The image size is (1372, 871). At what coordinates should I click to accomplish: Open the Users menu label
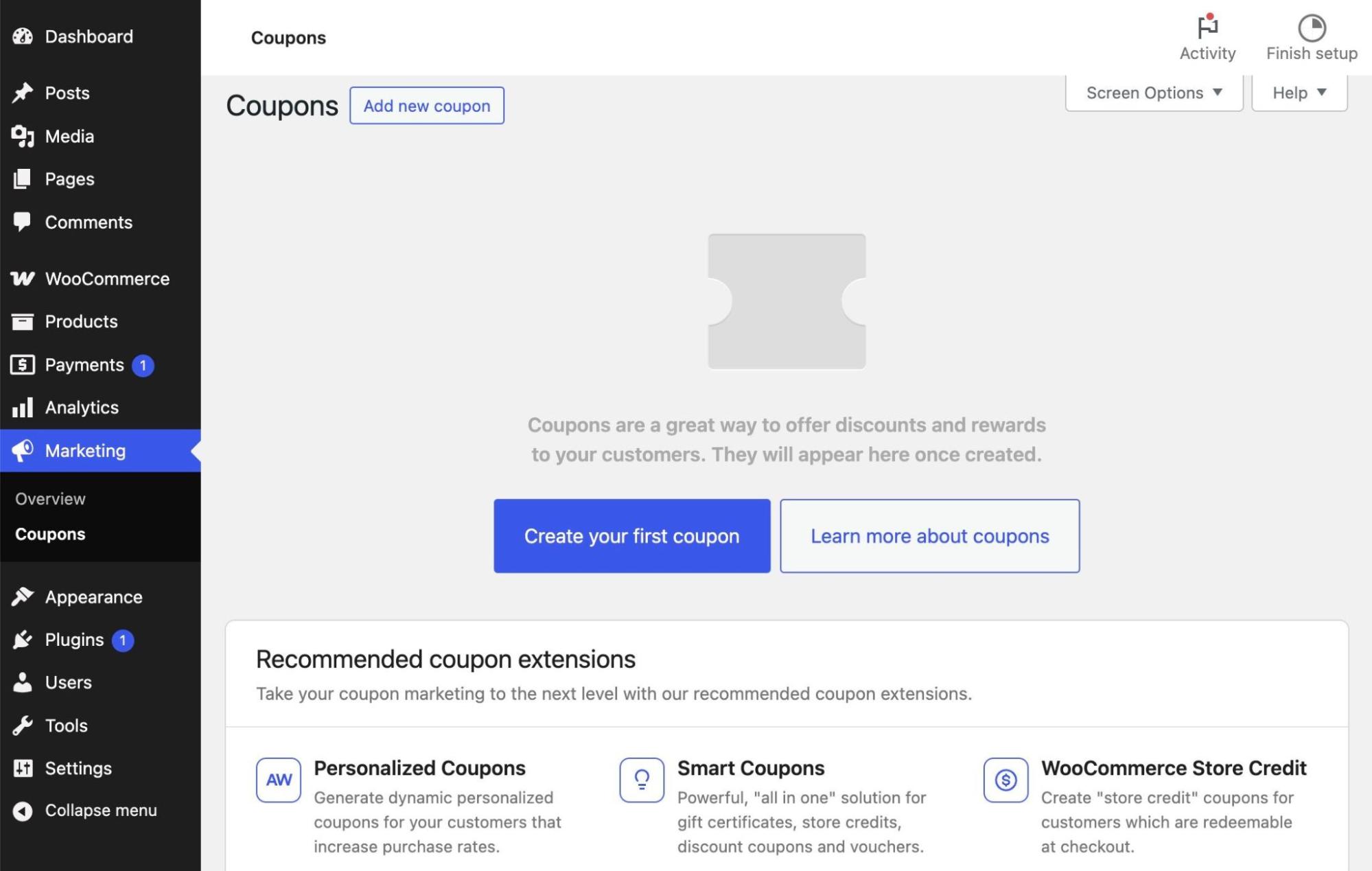click(68, 682)
